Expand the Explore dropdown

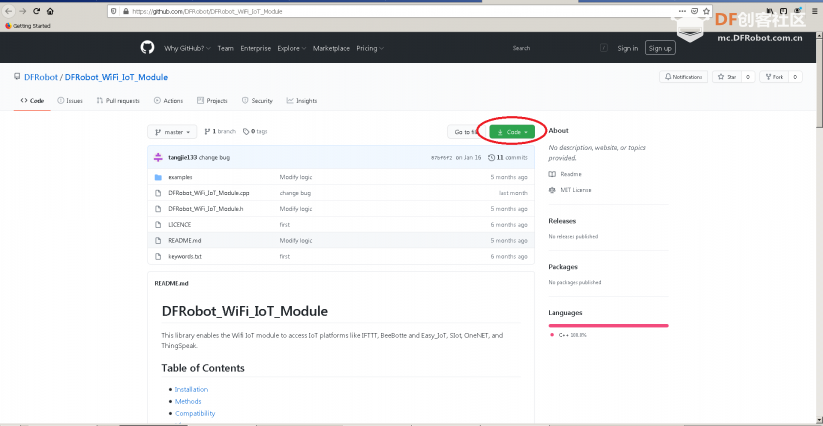click(292, 48)
